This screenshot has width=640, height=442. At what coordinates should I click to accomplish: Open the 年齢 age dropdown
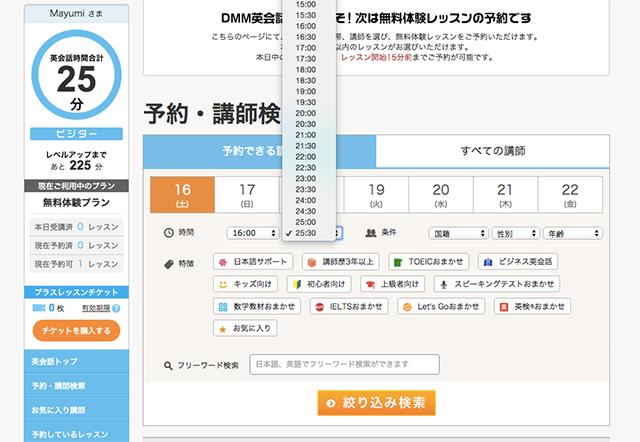coord(572,233)
